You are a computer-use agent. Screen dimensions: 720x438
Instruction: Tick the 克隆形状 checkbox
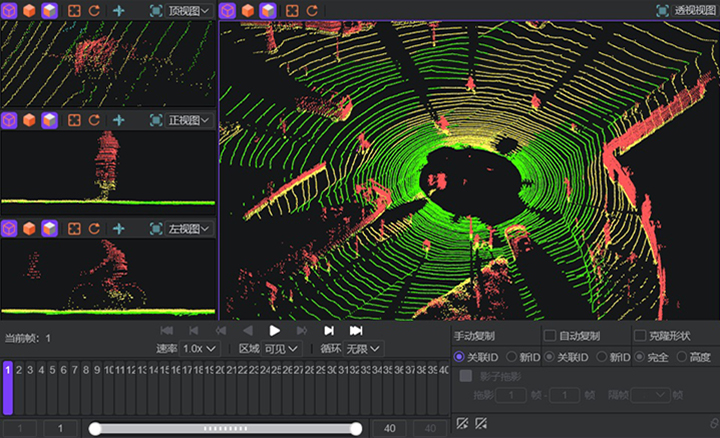[640, 336]
